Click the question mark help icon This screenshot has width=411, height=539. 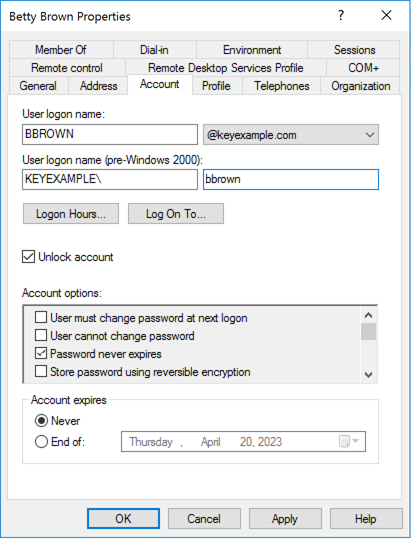341,15
